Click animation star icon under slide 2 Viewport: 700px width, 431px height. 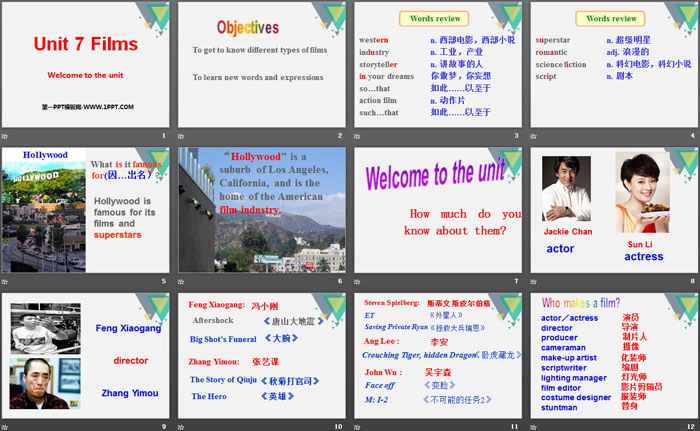(x=181, y=136)
